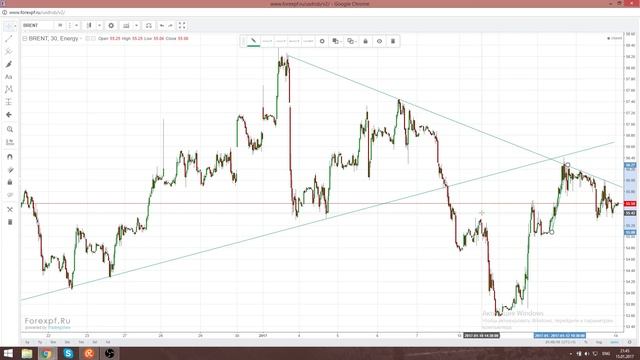Open the visual order layers dropdown
This screenshot has width=640, height=360.
click(336, 41)
